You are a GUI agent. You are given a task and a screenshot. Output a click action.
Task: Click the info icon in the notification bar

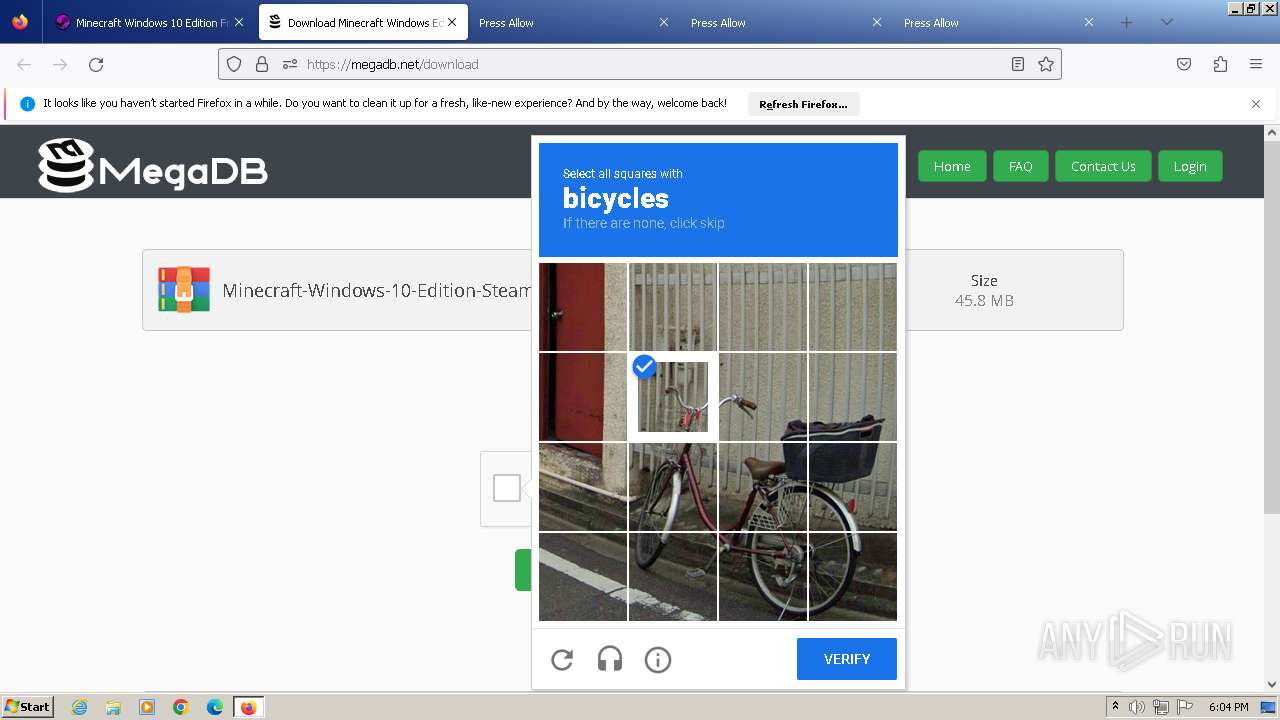(x=27, y=104)
